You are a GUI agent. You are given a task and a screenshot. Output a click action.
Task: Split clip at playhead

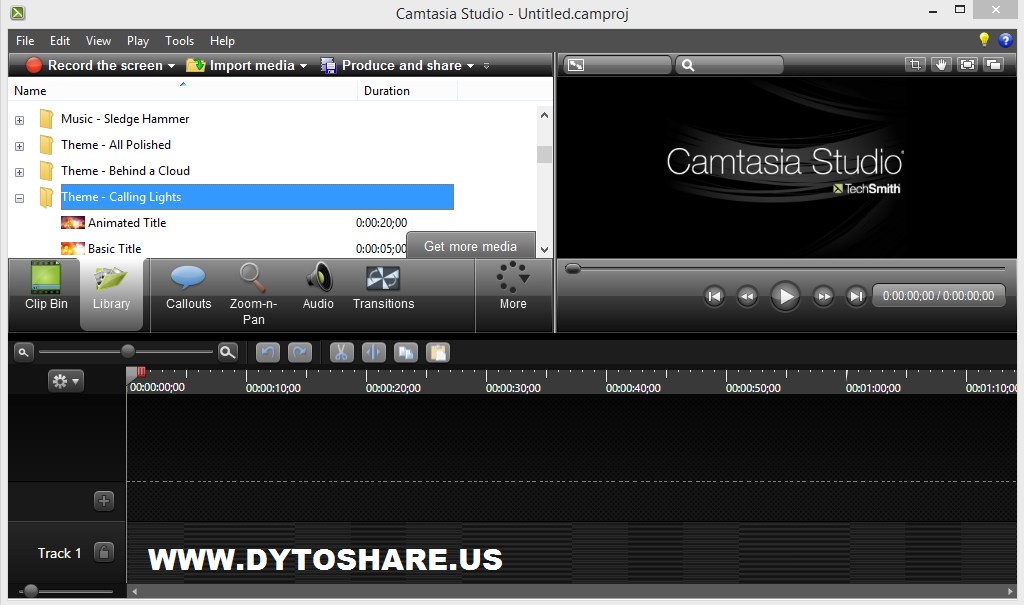point(374,352)
